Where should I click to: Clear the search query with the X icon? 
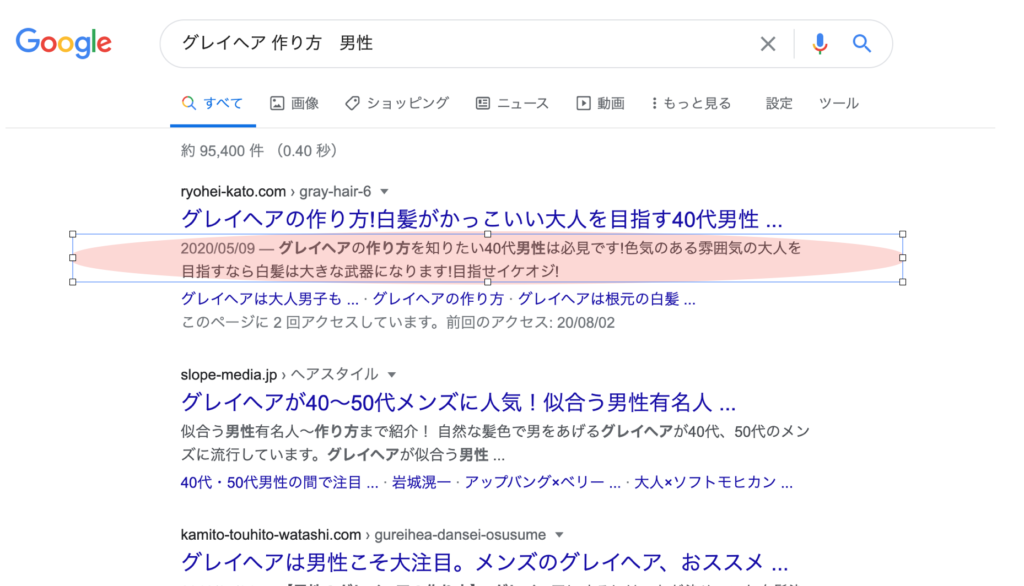(768, 44)
